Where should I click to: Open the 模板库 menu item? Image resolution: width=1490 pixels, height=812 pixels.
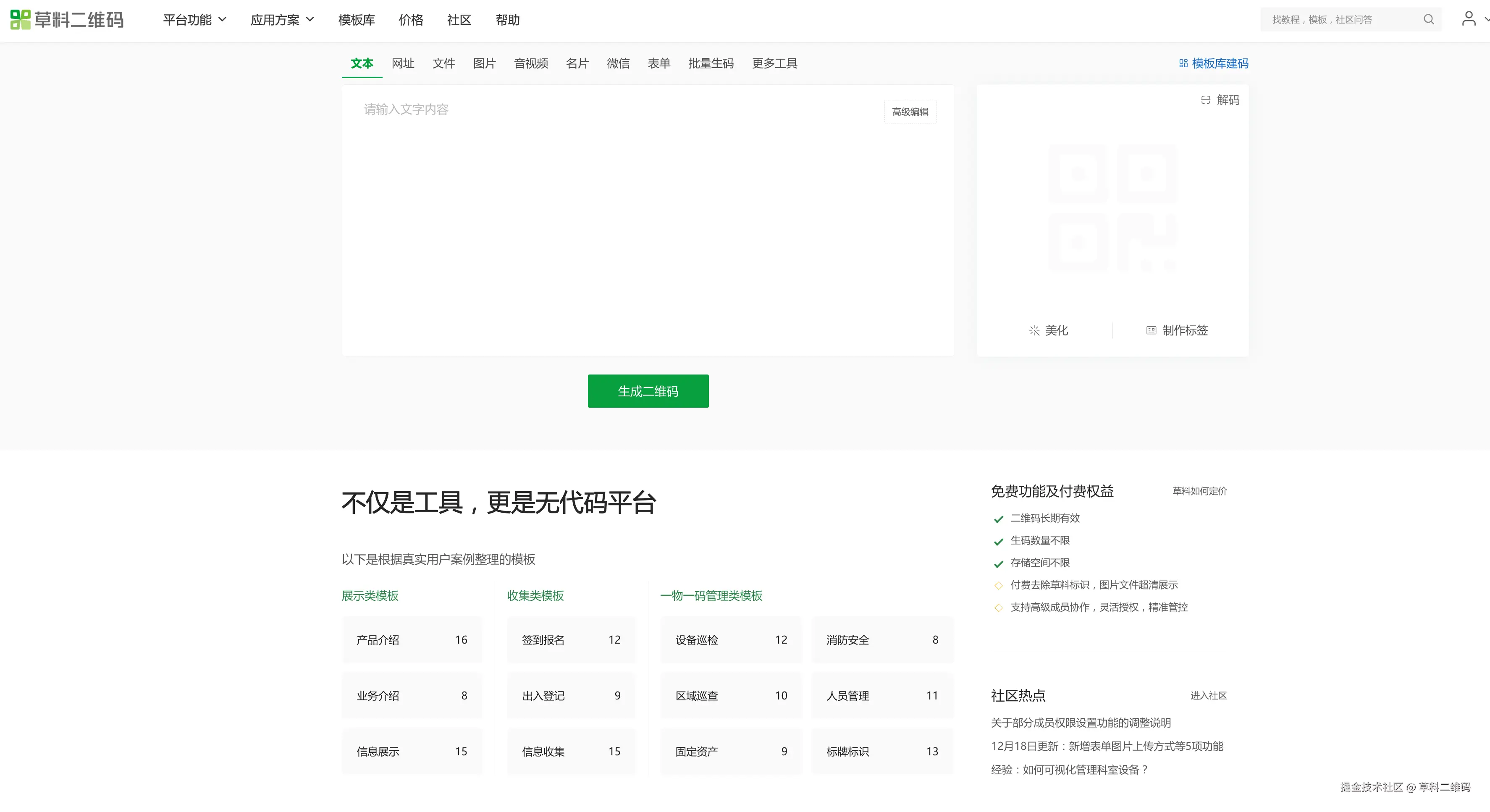tap(356, 20)
